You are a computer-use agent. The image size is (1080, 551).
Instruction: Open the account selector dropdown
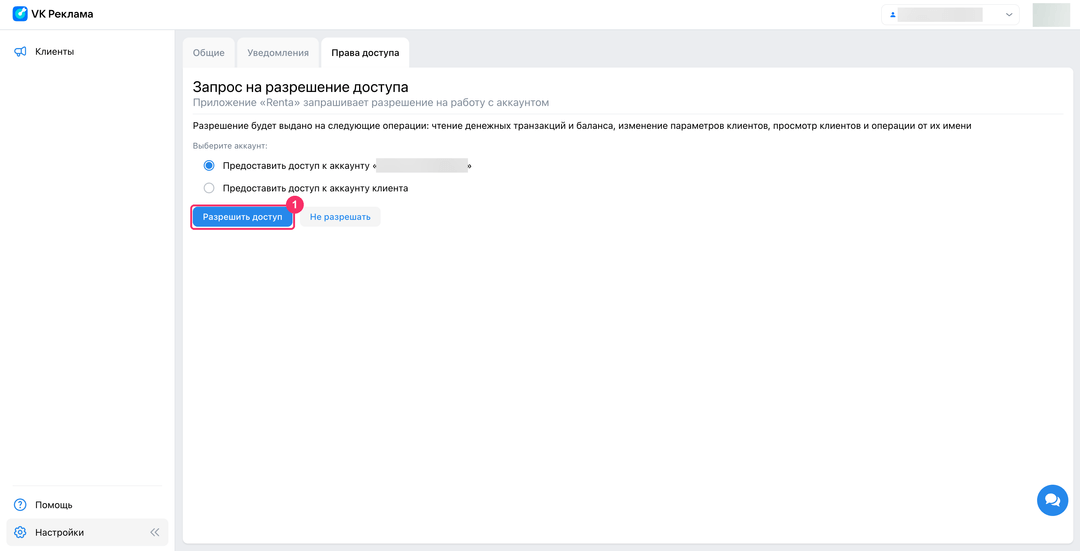[951, 14]
